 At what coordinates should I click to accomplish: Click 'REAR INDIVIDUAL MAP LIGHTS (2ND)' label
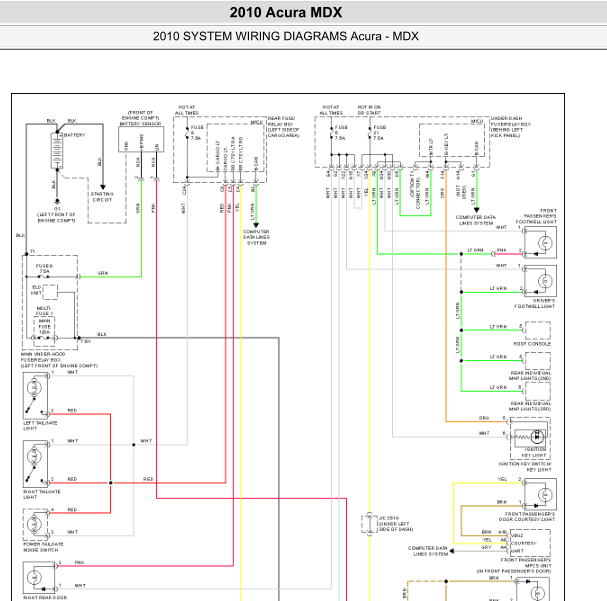click(530, 375)
